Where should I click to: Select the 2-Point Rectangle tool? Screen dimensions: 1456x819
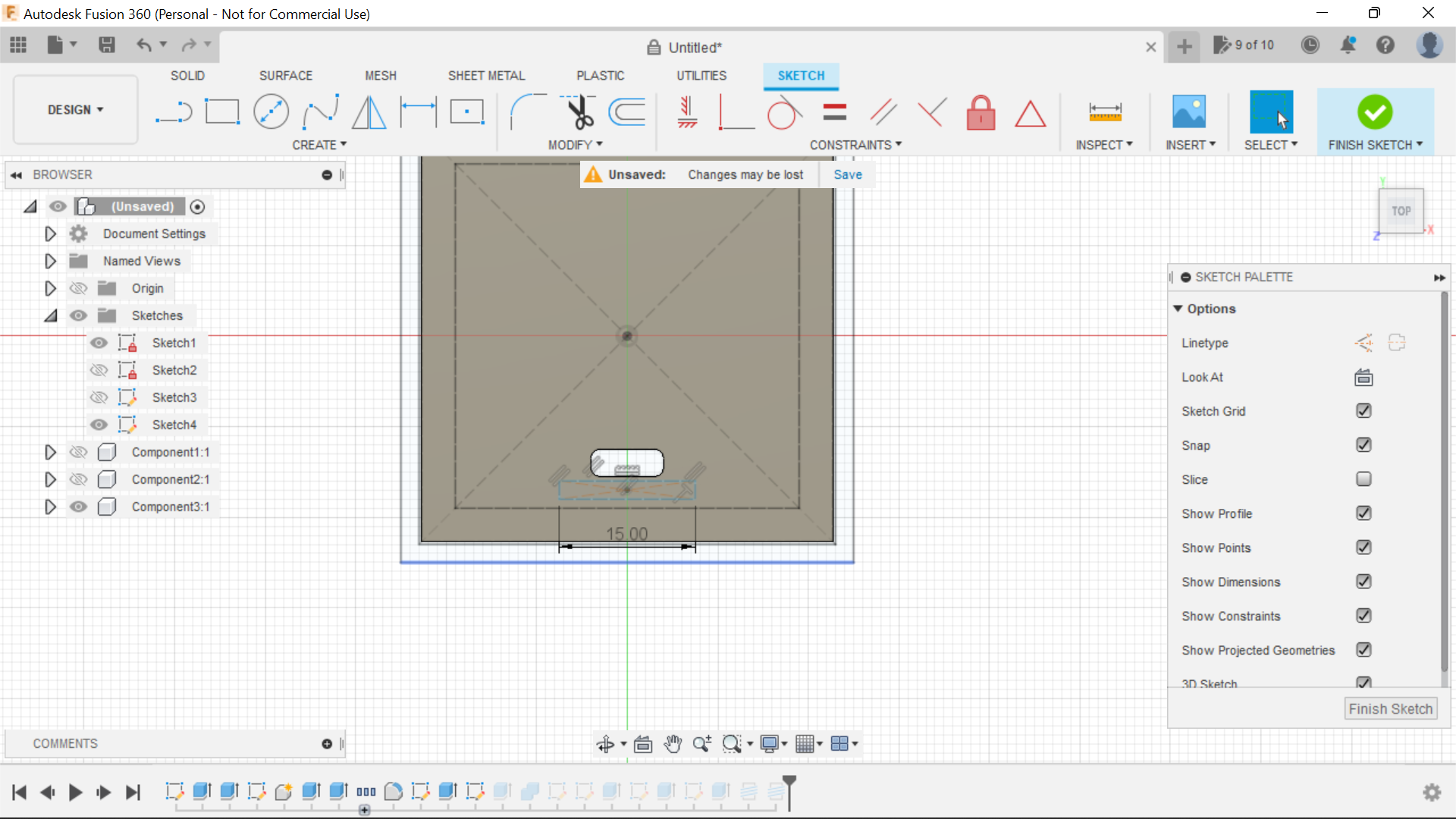(x=222, y=111)
